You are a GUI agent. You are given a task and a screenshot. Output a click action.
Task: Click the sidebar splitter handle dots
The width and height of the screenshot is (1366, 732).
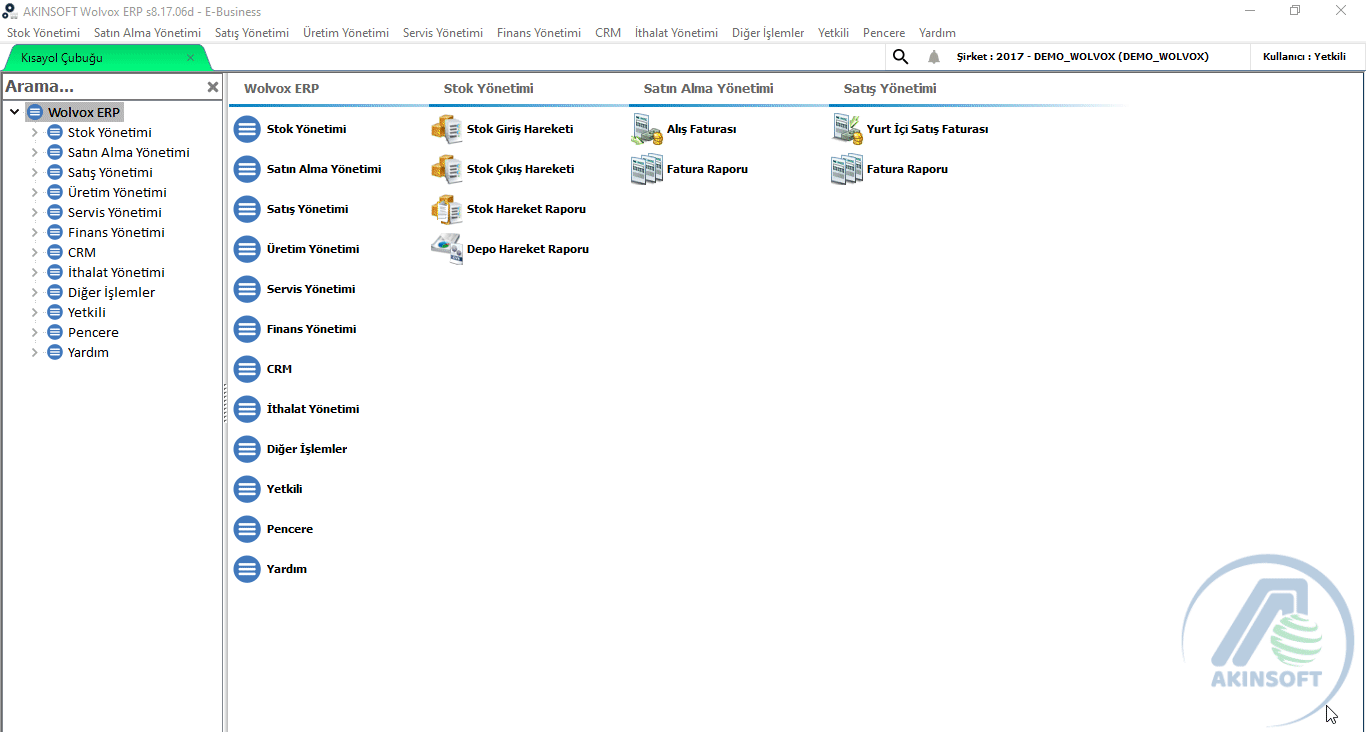pyautogui.click(x=225, y=401)
